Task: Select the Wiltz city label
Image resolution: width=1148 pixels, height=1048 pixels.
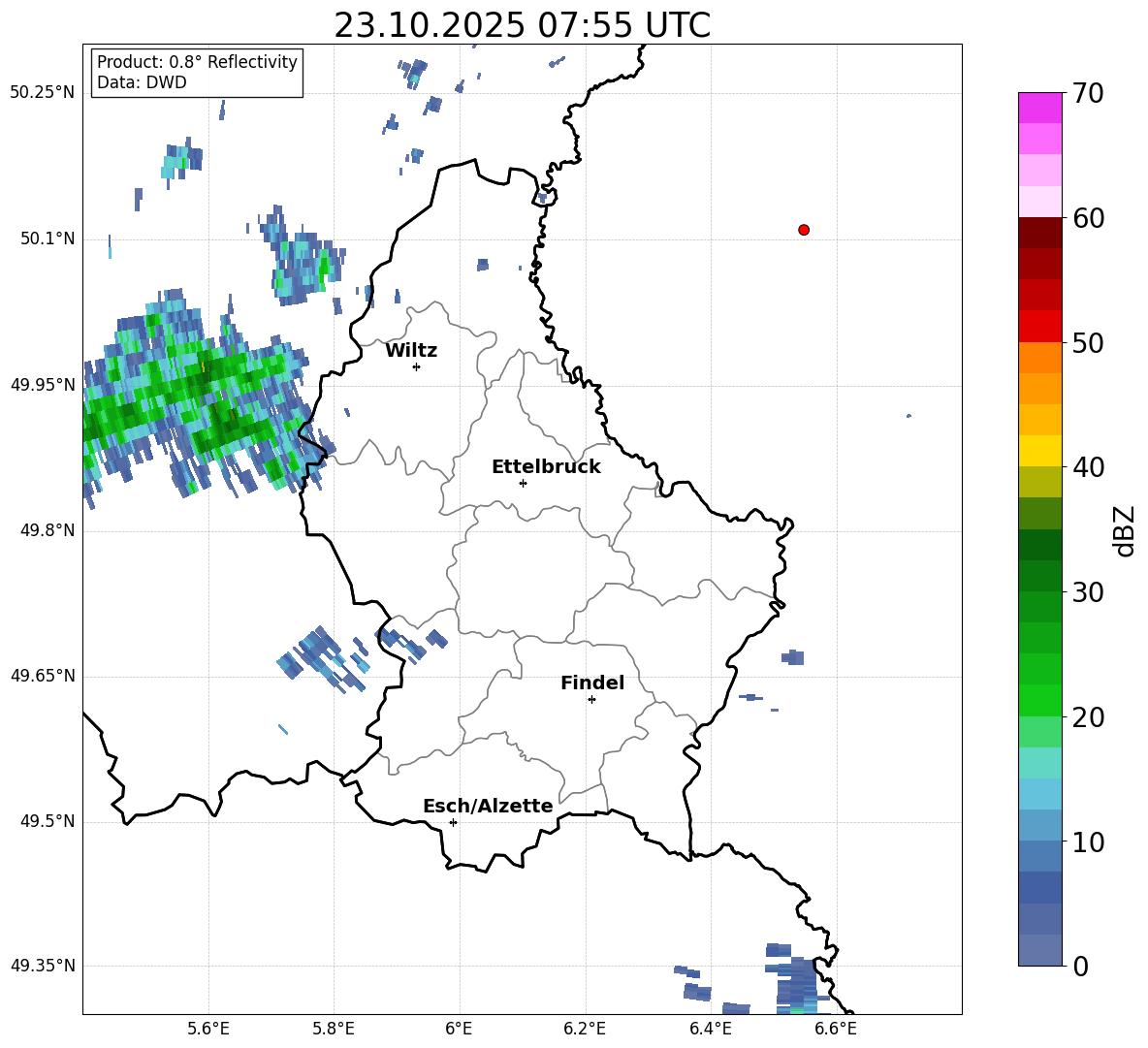Action: pyautogui.click(x=411, y=351)
